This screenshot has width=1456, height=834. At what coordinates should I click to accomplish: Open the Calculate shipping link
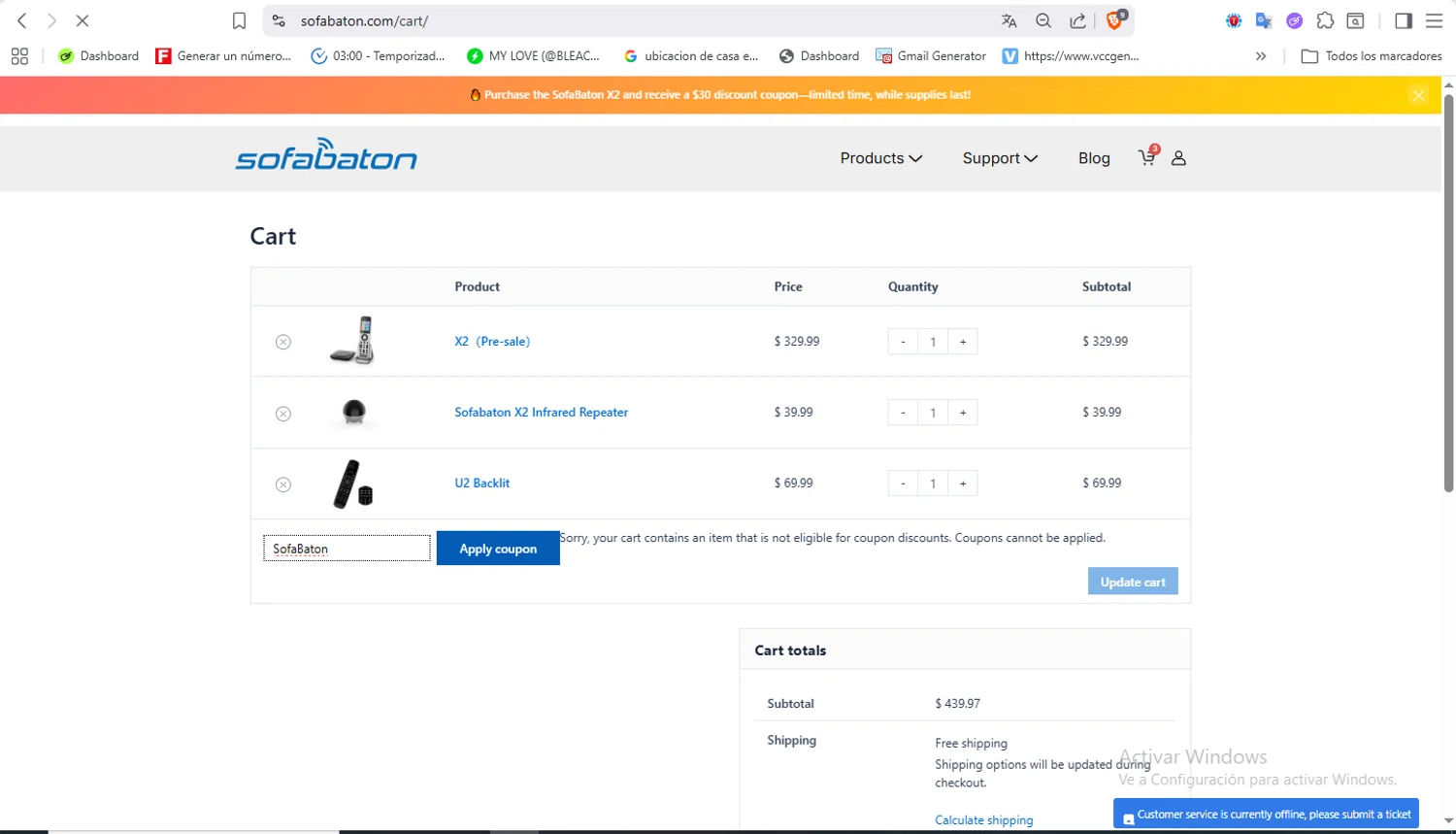point(984,820)
